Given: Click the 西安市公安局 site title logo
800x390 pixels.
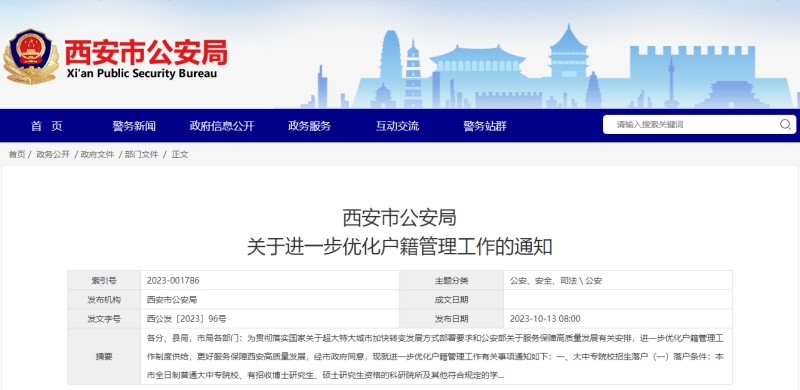Looking at the screenshot, I should pyautogui.click(x=145, y=59).
